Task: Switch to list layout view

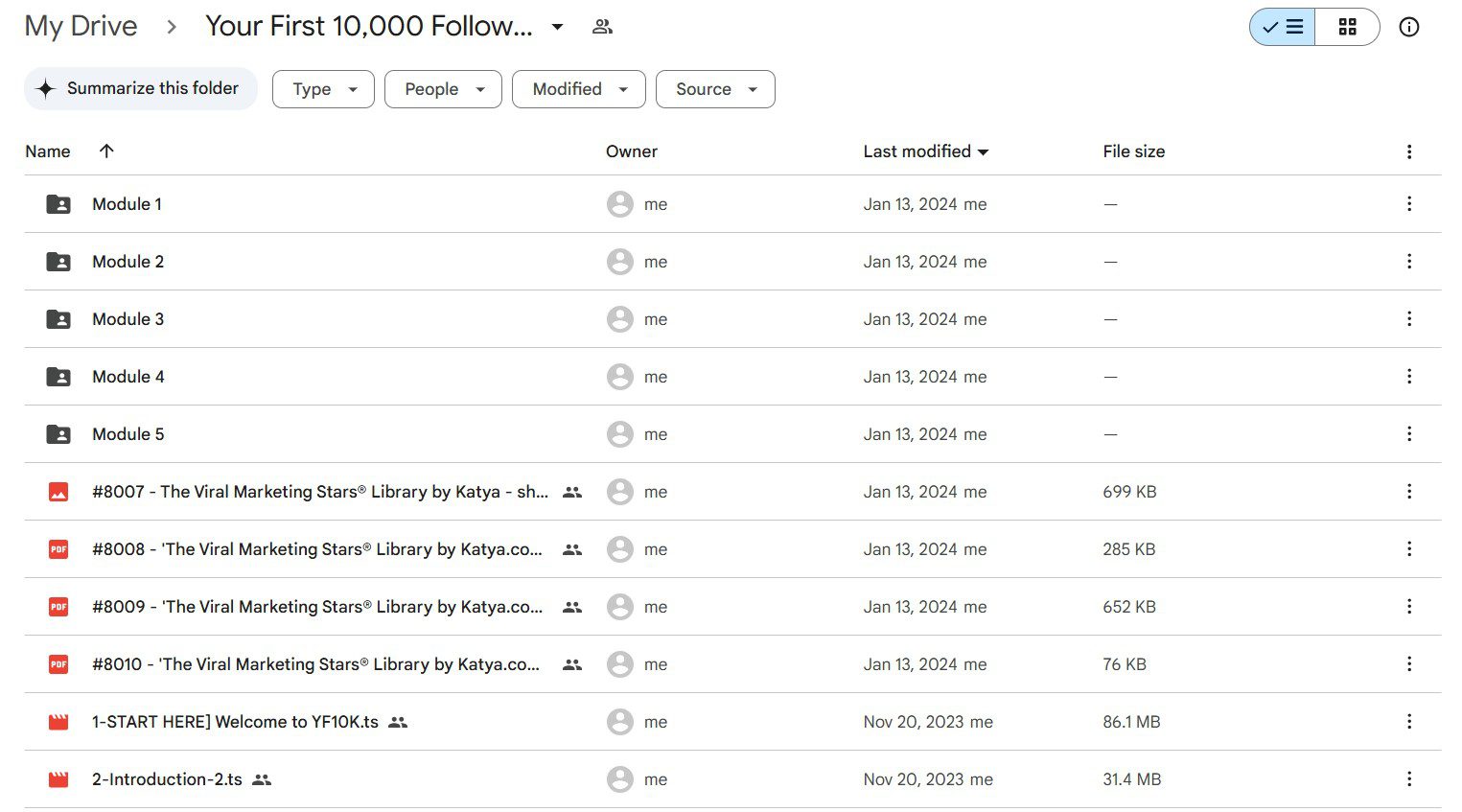Action: click(1282, 27)
